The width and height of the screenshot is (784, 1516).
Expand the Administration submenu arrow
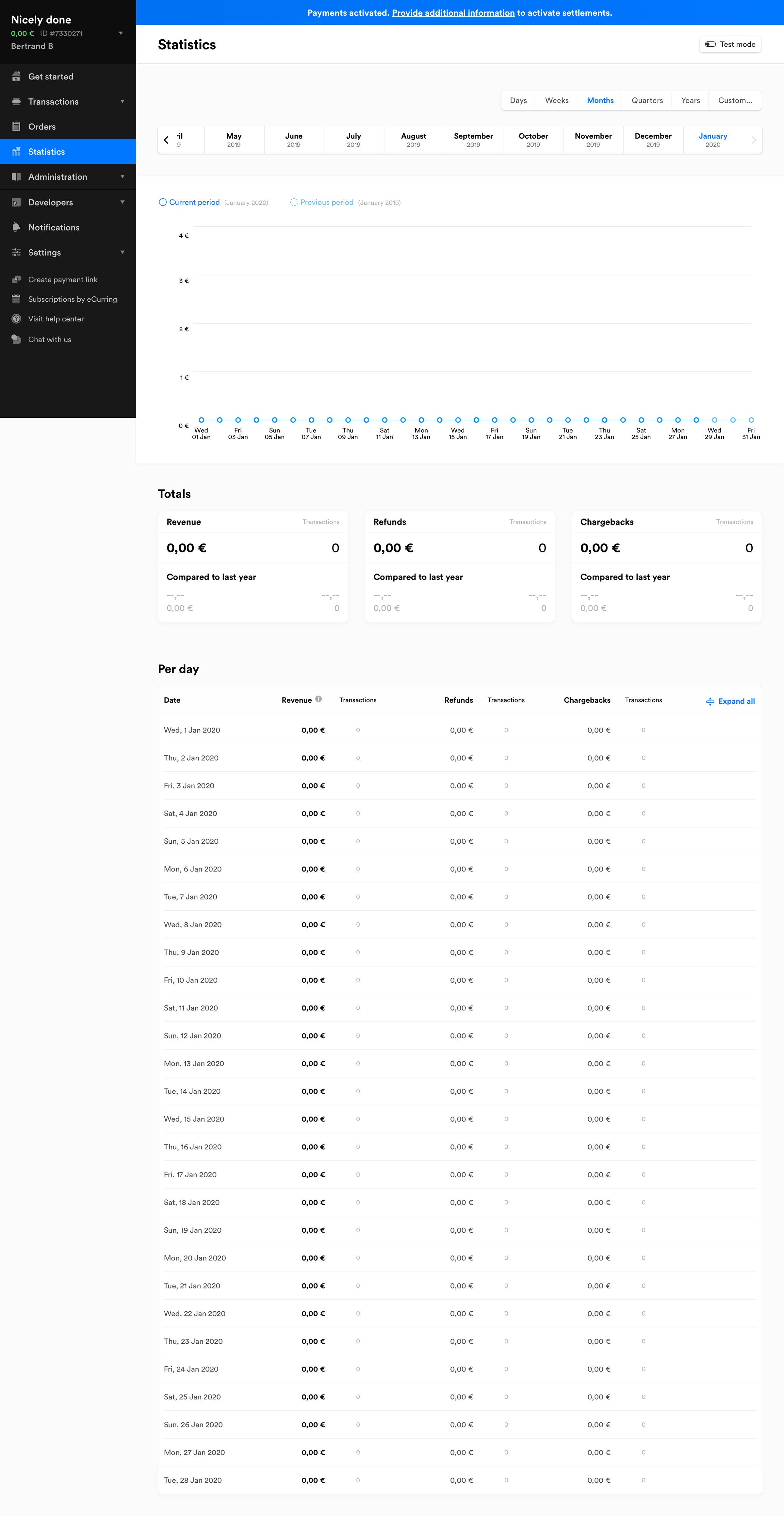(122, 177)
